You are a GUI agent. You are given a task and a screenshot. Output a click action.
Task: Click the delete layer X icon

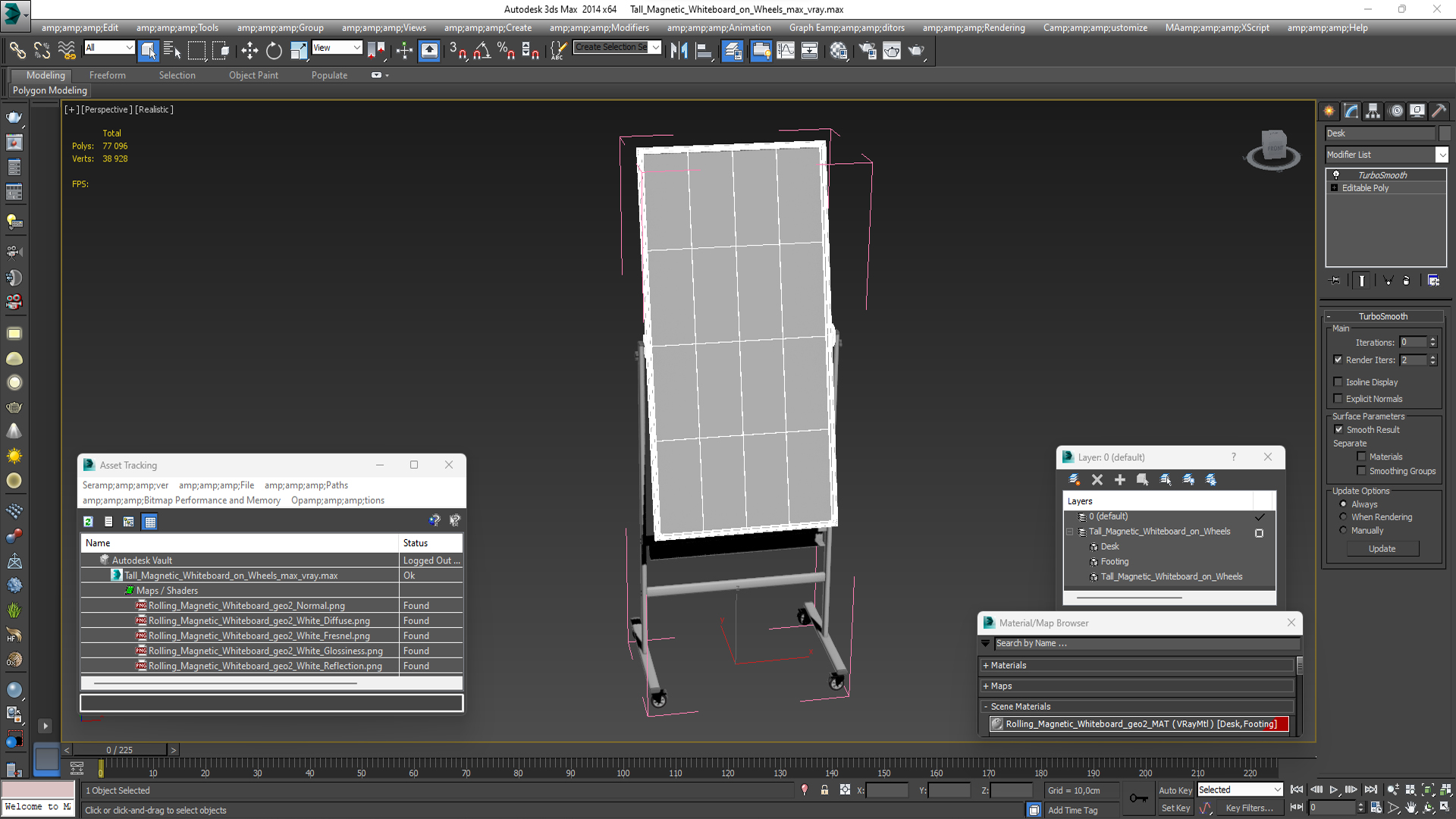(x=1097, y=479)
